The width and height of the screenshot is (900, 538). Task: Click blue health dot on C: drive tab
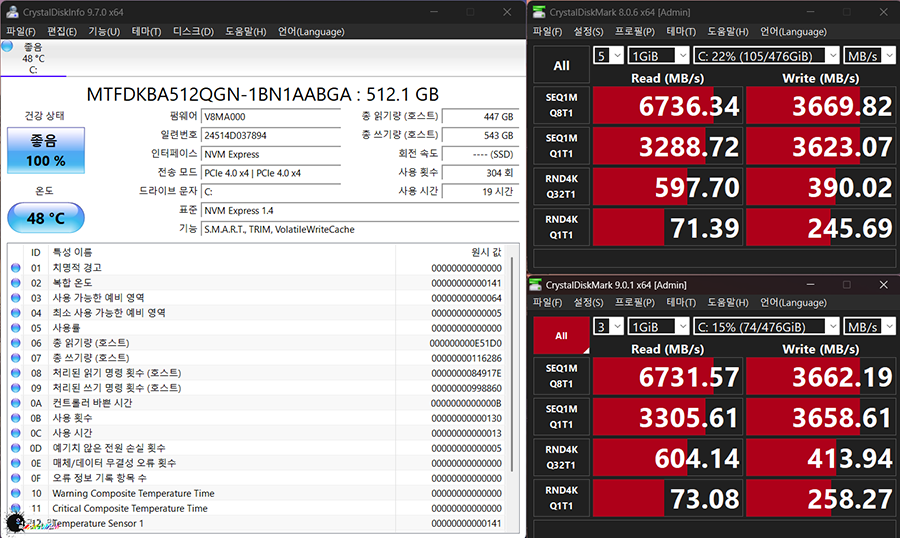point(7,47)
